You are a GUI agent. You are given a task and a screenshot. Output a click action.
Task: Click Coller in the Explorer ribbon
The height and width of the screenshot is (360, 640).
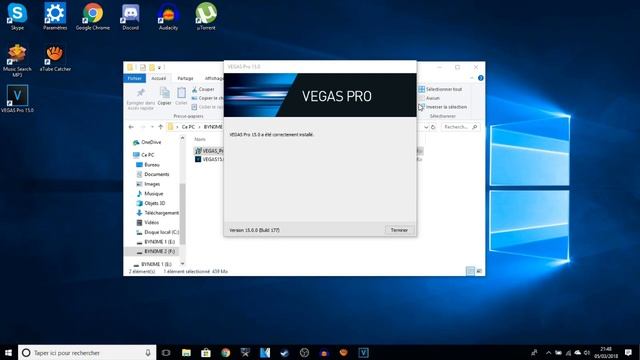[181, 96]
